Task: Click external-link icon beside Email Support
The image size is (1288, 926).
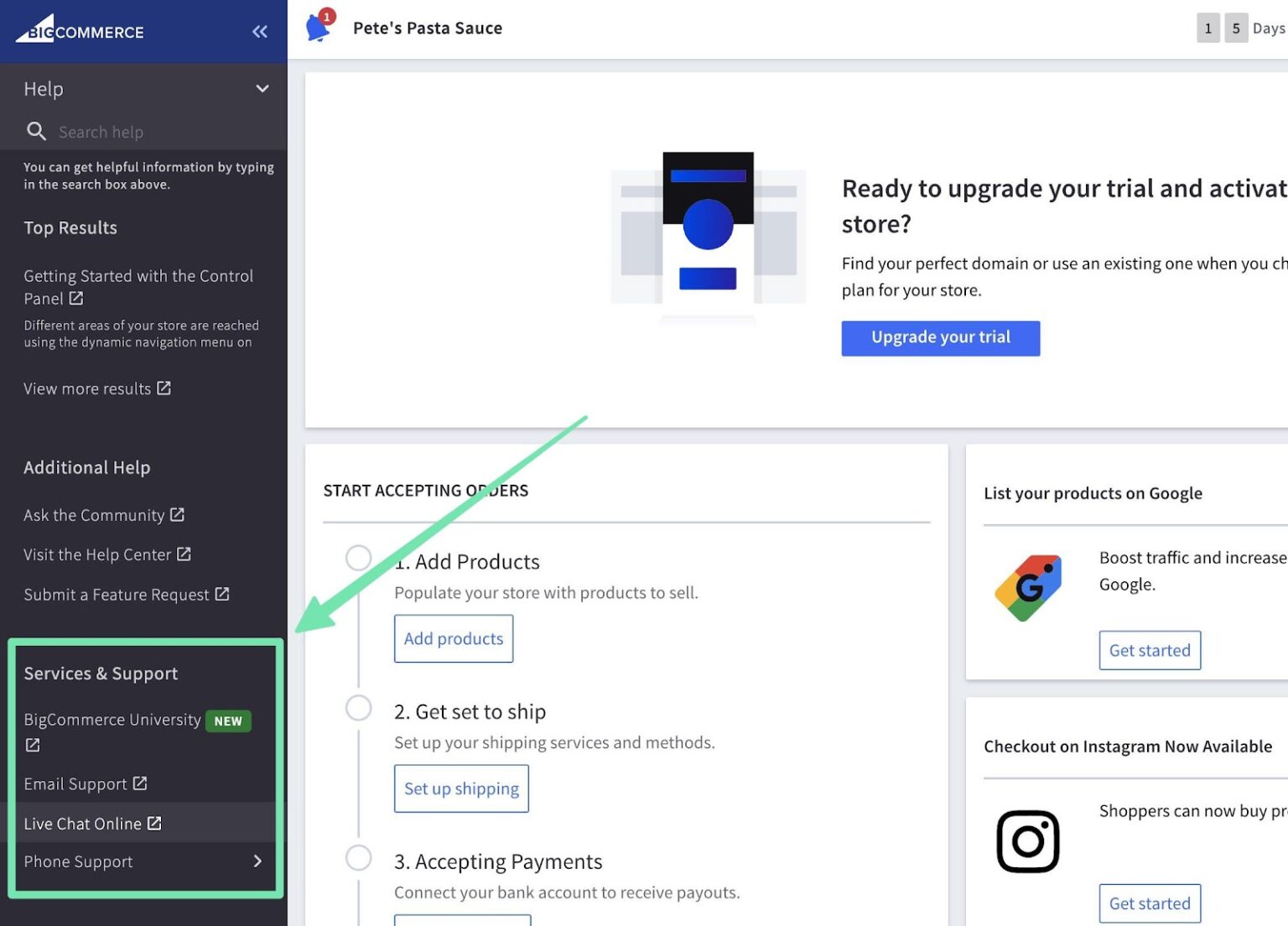Action: pyautogui.click(x=140, y=783)
